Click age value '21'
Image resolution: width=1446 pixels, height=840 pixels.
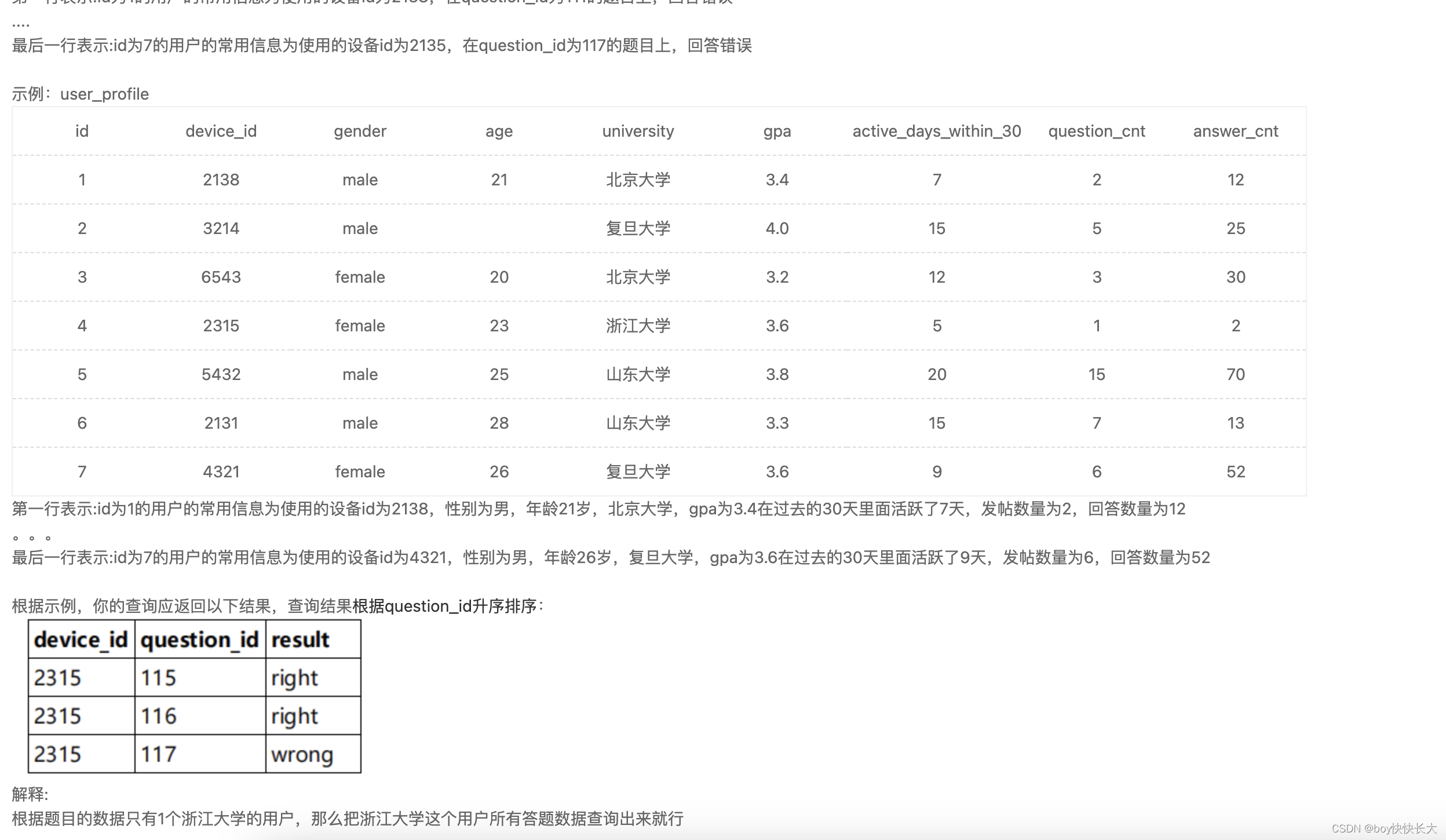tap(499, 180)
